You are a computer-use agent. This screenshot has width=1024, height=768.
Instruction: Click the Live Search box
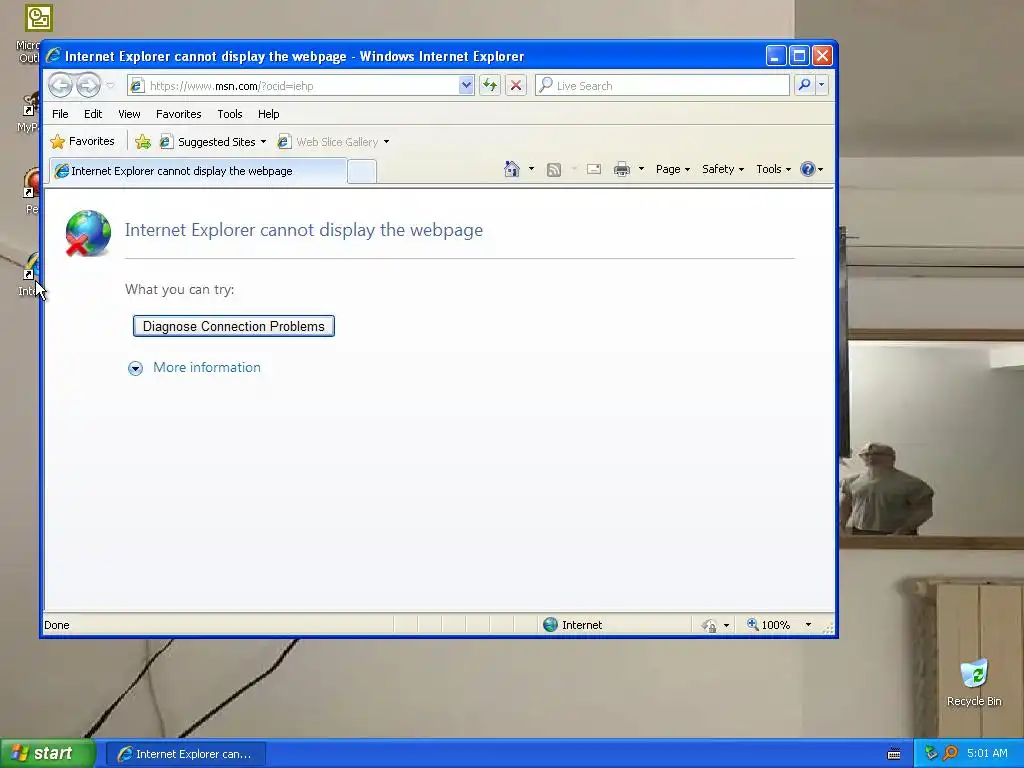[662, 86]
